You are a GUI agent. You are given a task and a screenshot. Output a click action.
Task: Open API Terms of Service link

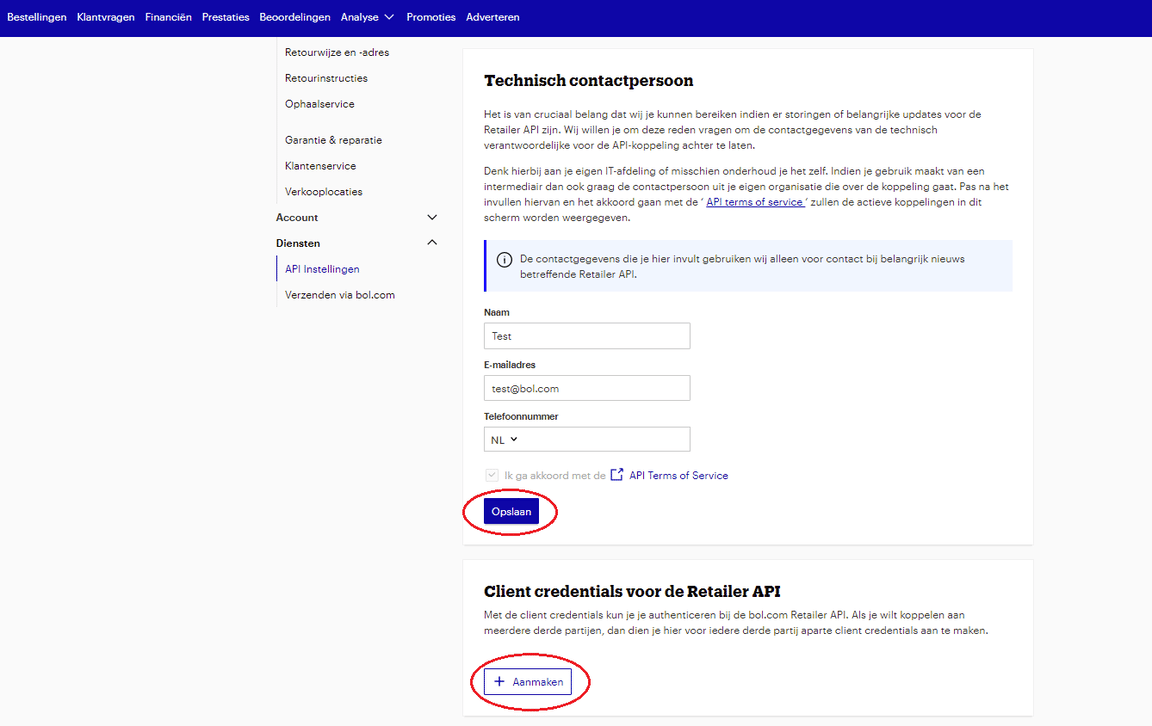pyautogui.click(x=678, y=475)
